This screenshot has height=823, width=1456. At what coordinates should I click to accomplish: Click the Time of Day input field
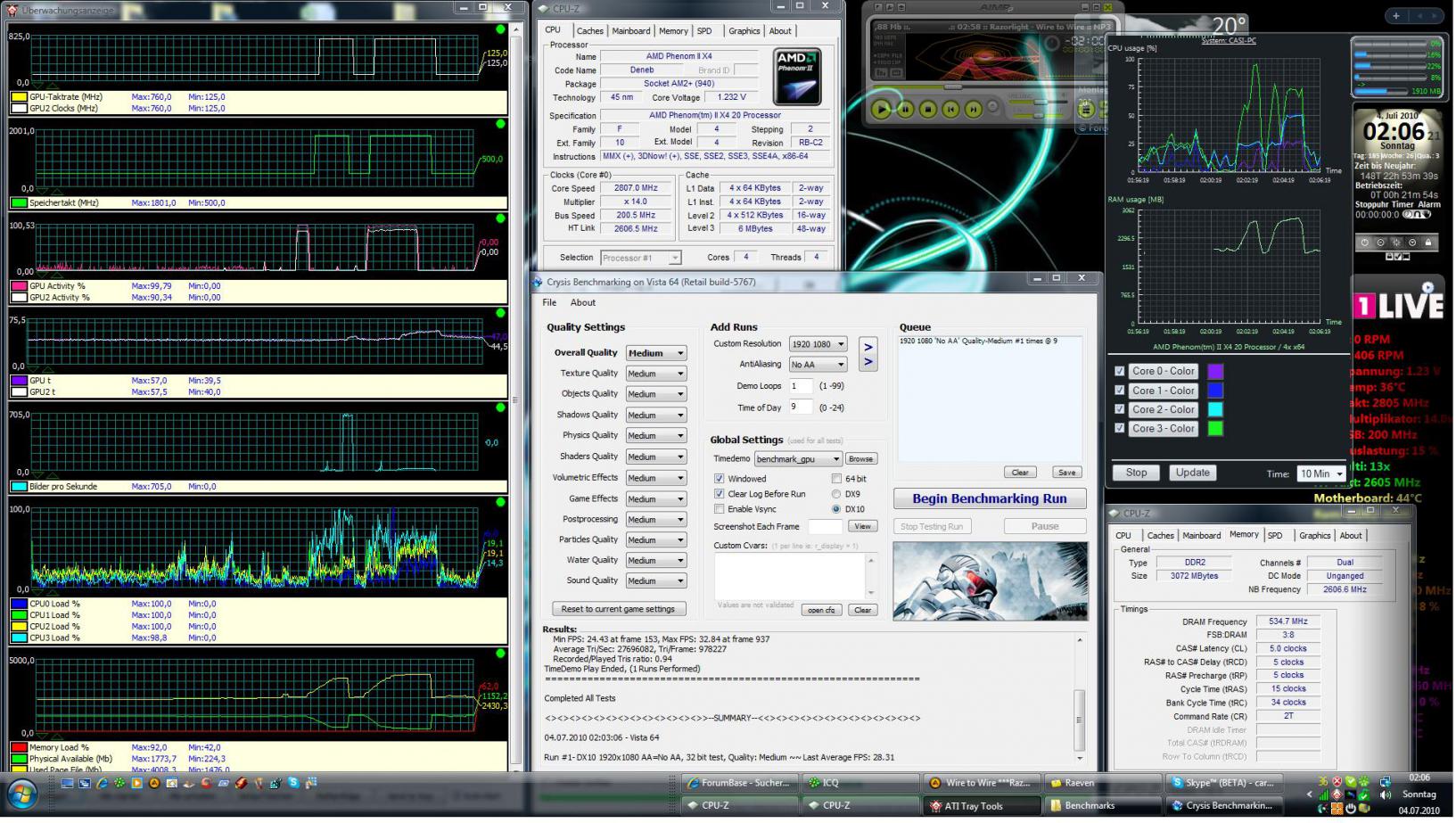click(x=801, y=407)
